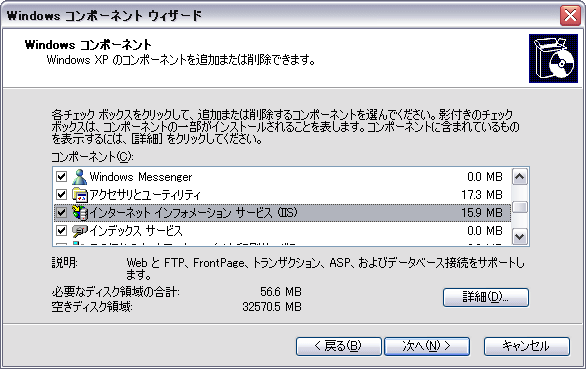The width and height of the screenshot is (586, 369).
Task: Click the アクセサリとユーティリティ folder icon
Action: tap(80, 195)
